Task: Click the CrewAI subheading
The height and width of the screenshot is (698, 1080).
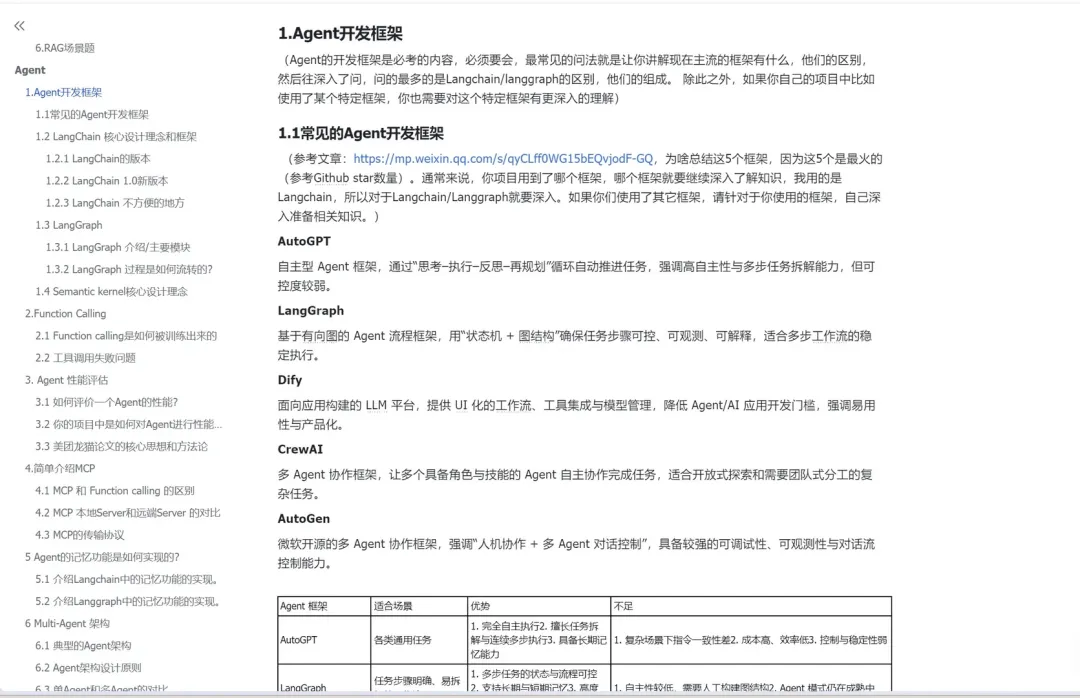Action: pyautogui.click(x=300, y=449)
